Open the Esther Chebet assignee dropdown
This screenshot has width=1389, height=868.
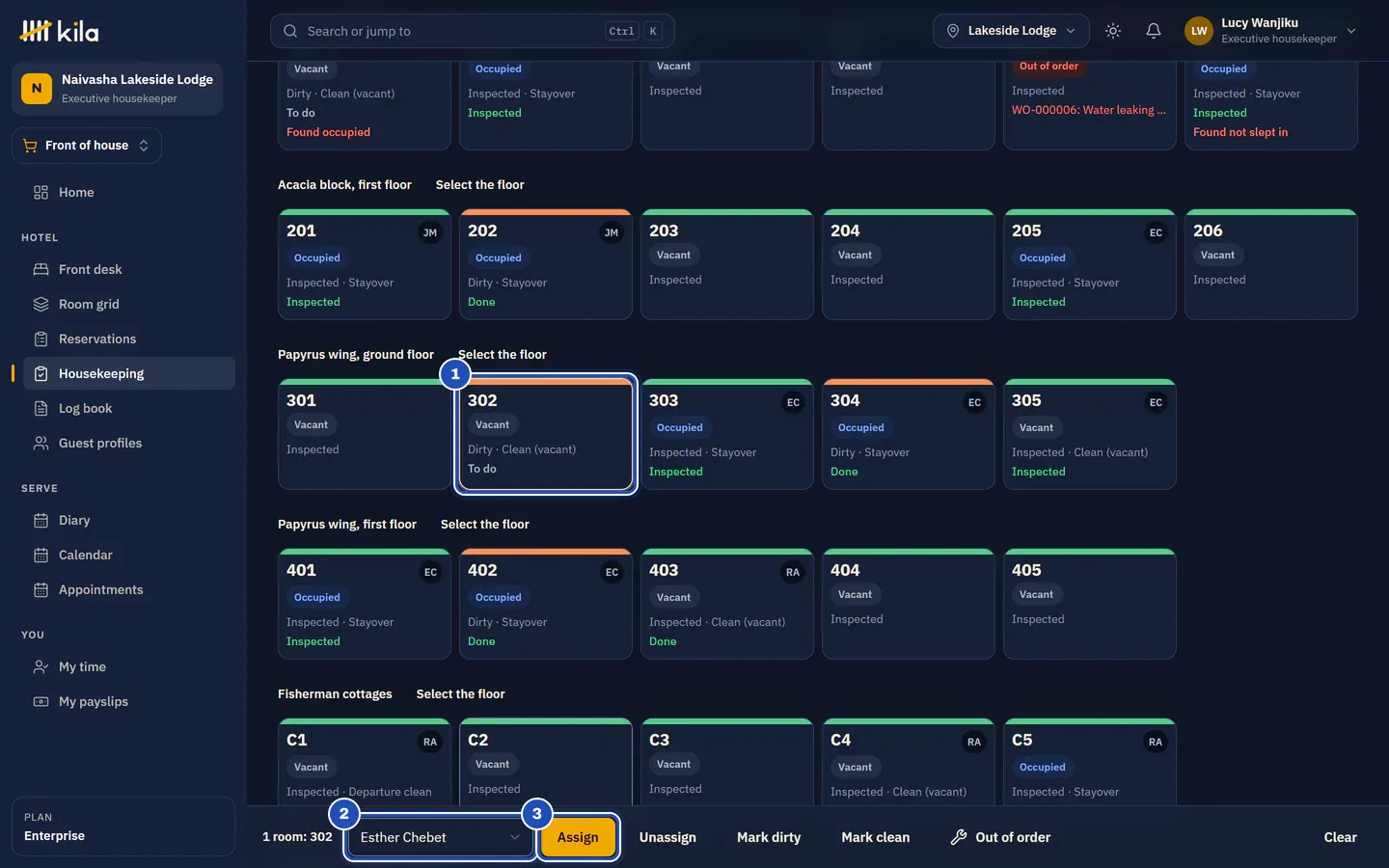click(x=440, y=837)
